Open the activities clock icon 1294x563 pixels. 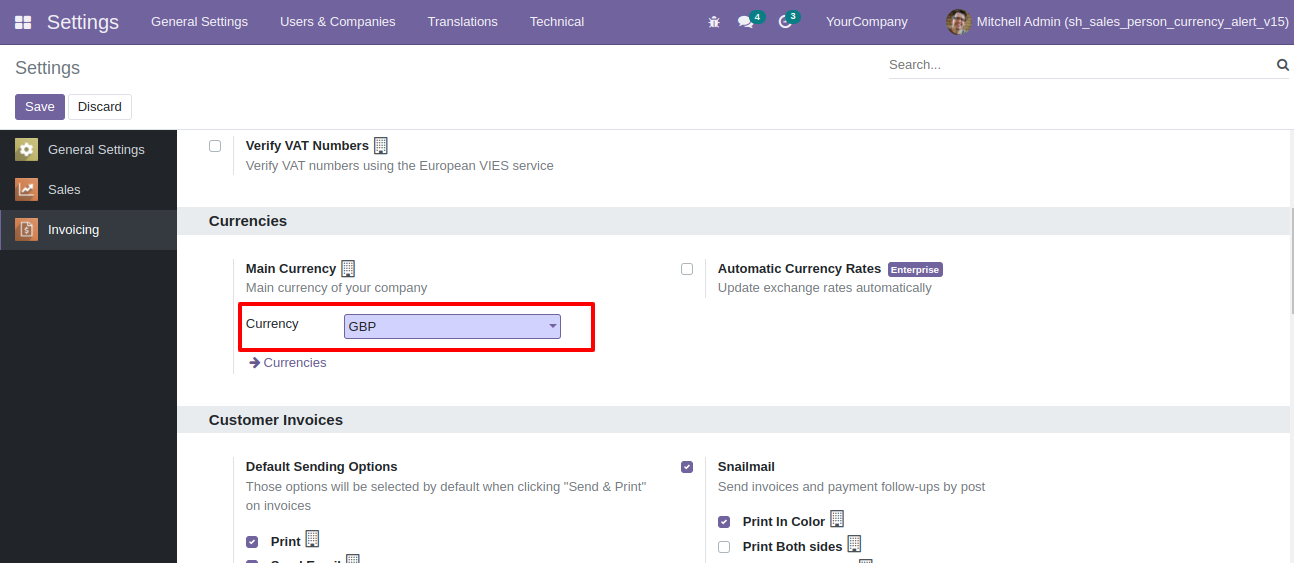[785, 22]
